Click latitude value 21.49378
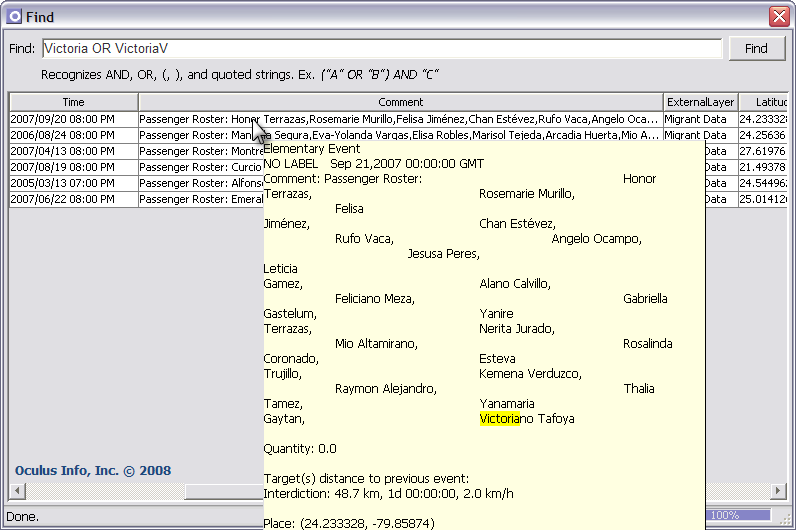This screenshot has height=530, width=796. click(x=763, y=167)
